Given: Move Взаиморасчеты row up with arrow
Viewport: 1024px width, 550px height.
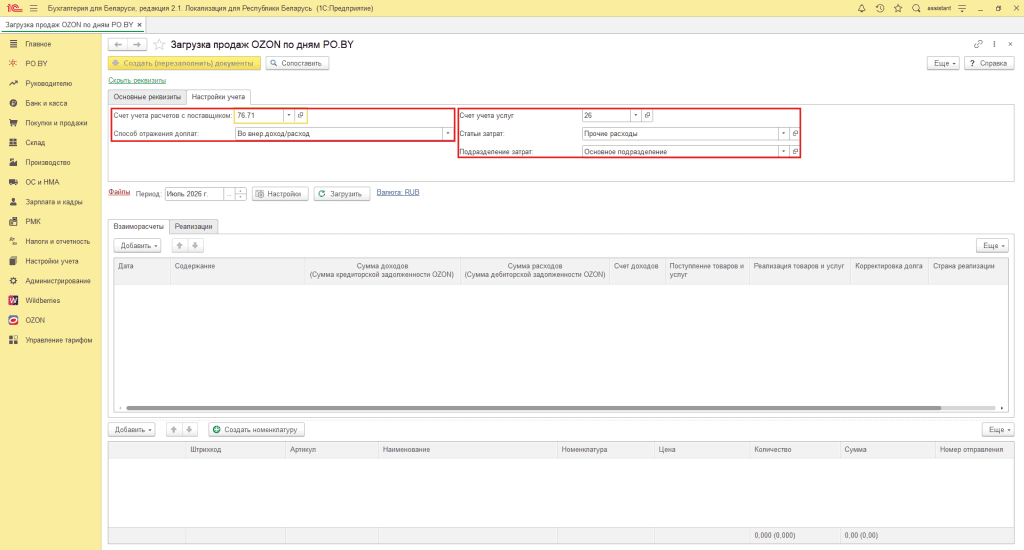Looking at the screenshot, I should click(180, 246).
